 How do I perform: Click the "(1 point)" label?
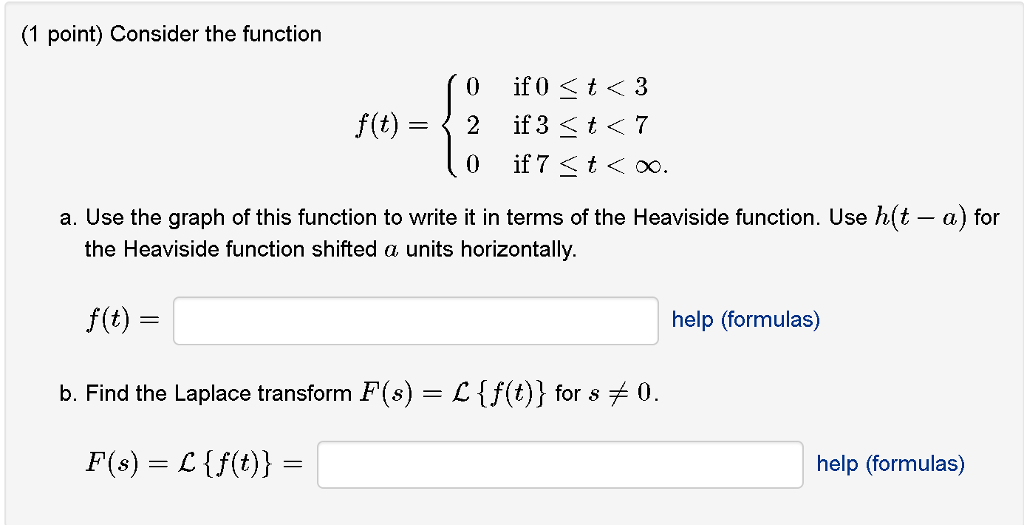[x=63, y=35]
